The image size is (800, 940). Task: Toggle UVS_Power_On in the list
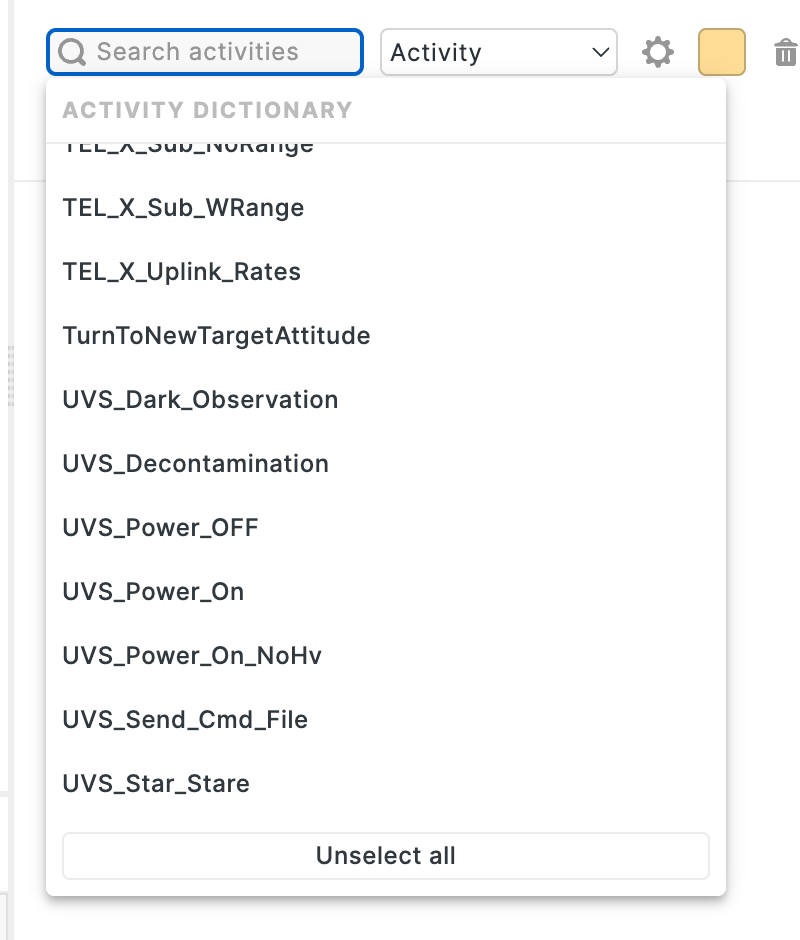click(x=152, y=591)
